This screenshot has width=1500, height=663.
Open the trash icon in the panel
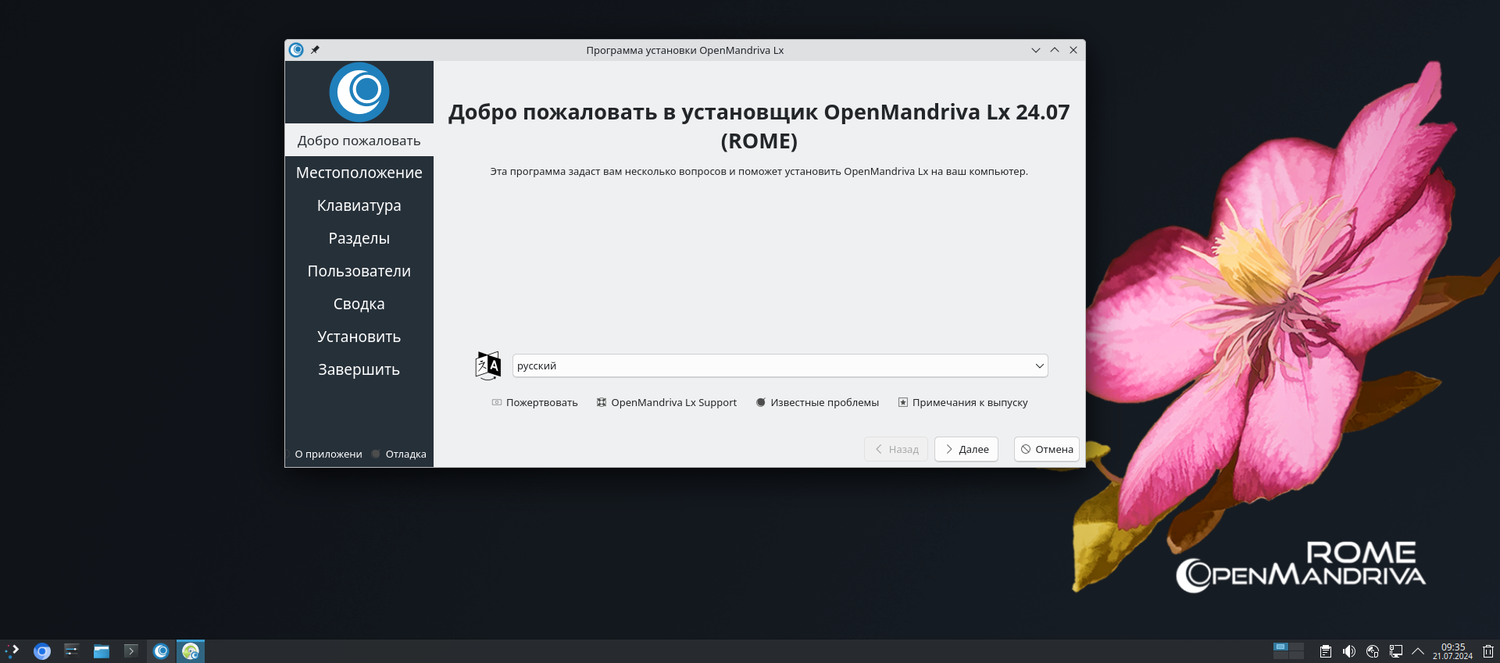coord(1487,651)
